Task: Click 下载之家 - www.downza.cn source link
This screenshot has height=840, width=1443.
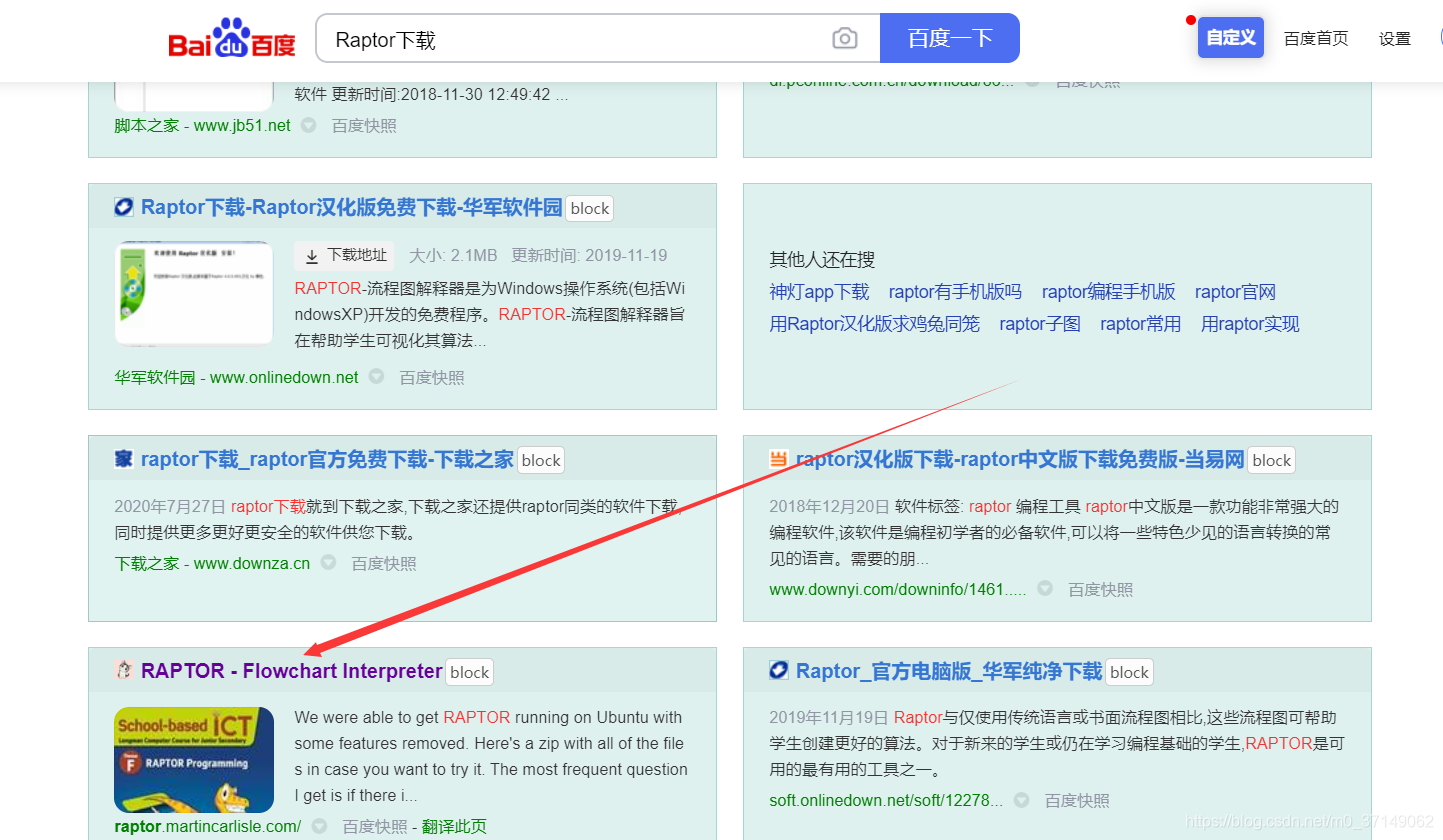Action: click(213, 563)
